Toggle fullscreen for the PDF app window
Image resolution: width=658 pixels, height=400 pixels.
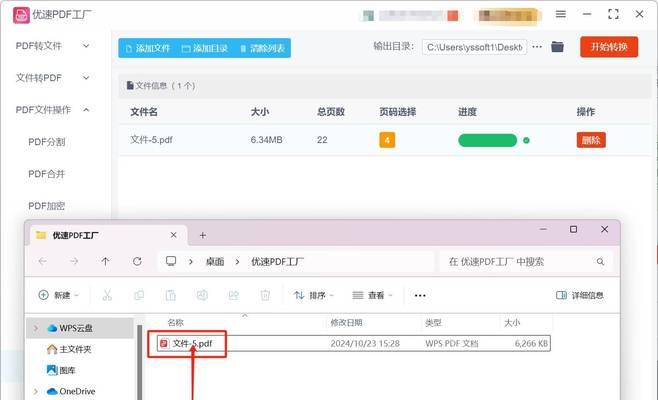(x=613, y=14)
